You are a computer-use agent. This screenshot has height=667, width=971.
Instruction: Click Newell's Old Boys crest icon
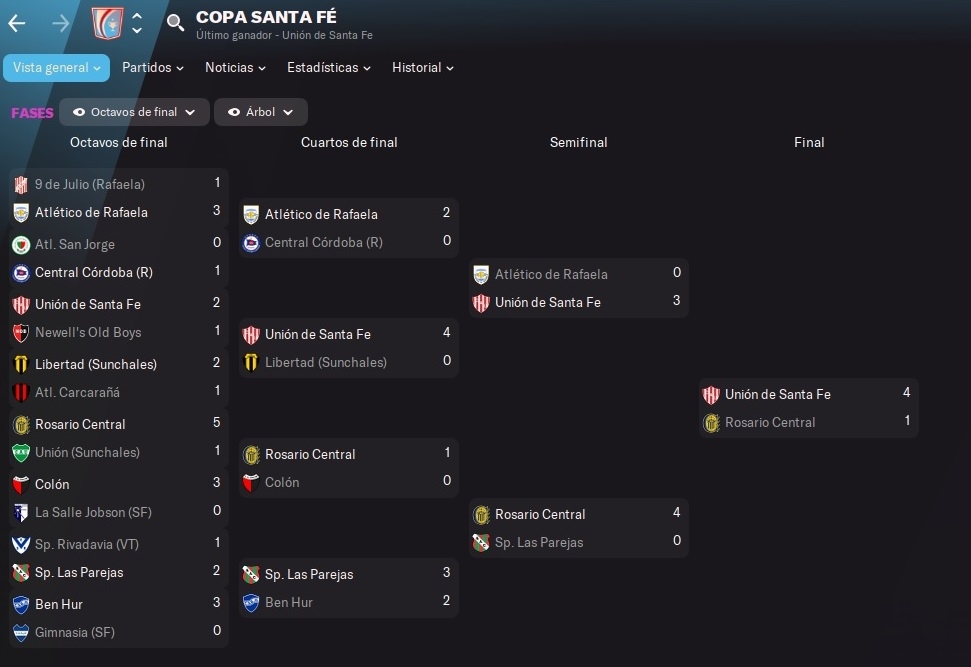(21, 333)
